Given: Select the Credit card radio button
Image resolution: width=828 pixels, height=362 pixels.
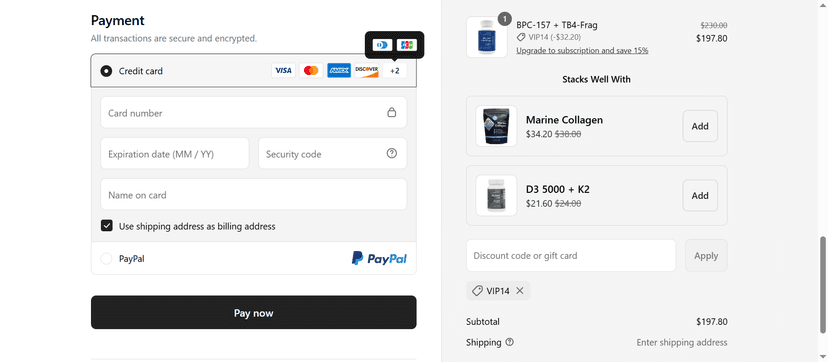Looking at the screenshot, I should click(106, 71).
